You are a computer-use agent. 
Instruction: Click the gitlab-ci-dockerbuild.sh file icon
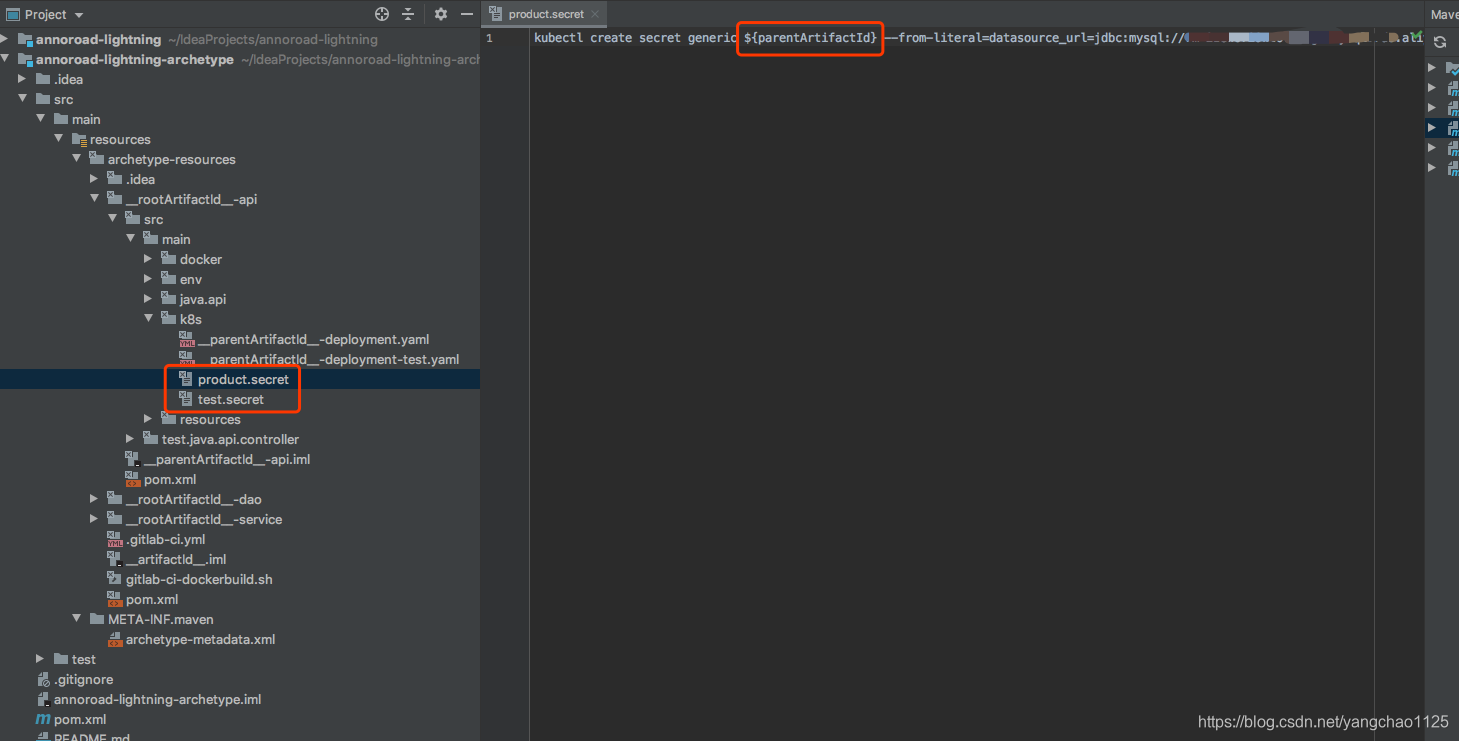click(x=114, y=579)
